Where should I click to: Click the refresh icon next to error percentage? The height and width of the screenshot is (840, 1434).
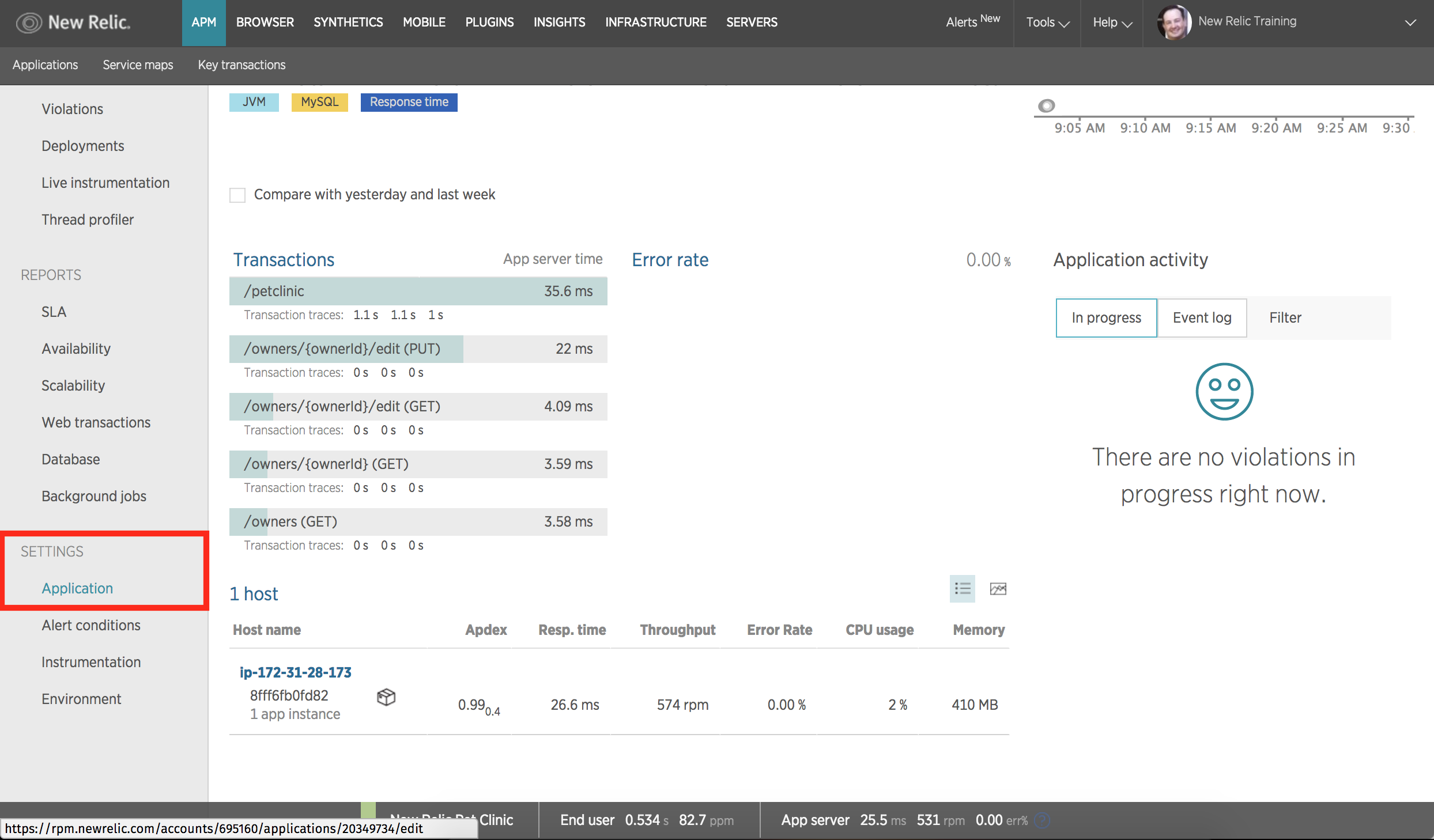click(1041, 820)
